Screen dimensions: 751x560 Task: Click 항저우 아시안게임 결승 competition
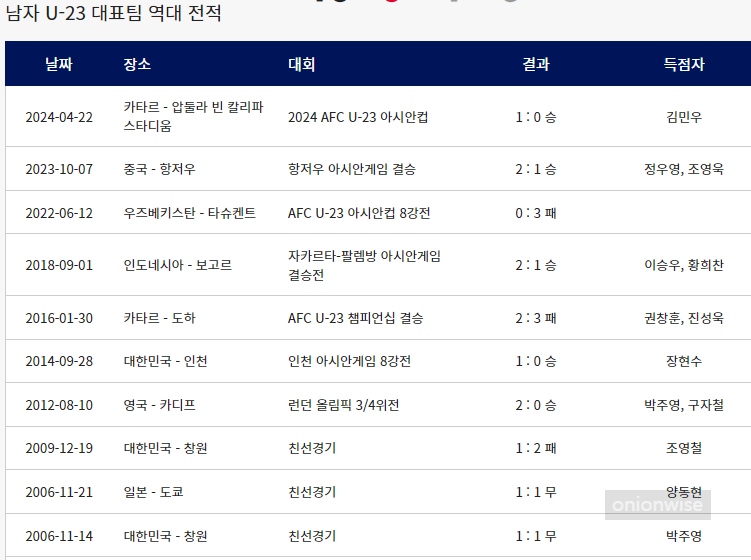click(x=352, y=169)
